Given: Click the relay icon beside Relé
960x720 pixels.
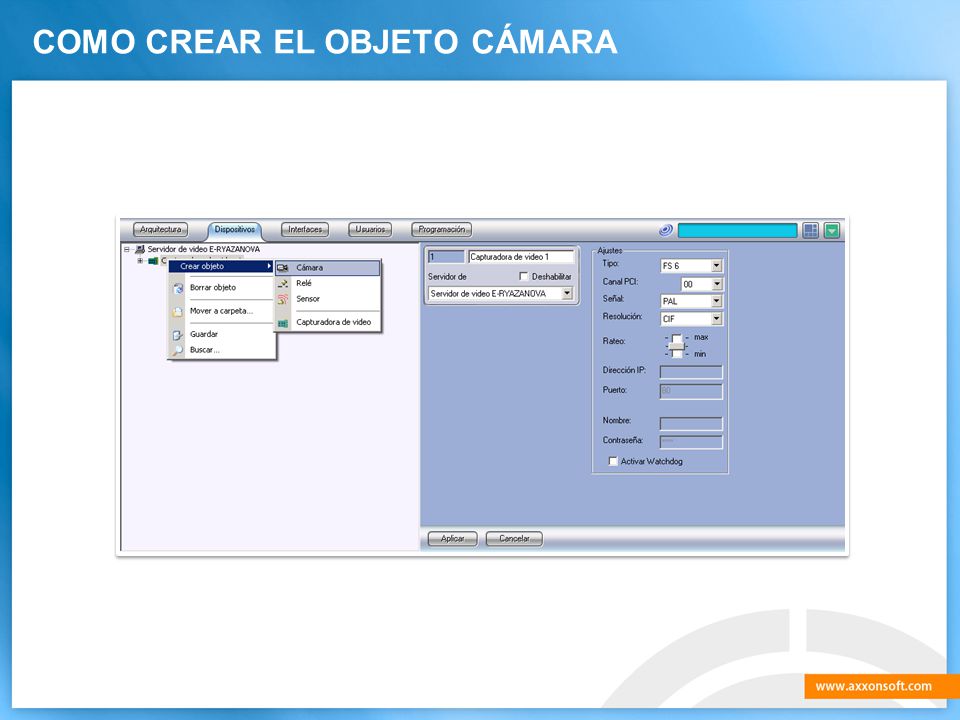Looking at the screenshot, I should (x=283, y=283).
